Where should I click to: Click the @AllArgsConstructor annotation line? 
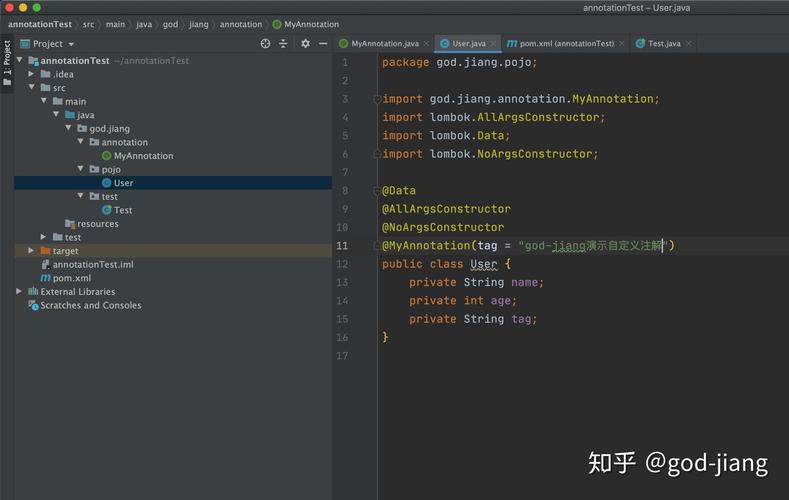tap(446, 209)
